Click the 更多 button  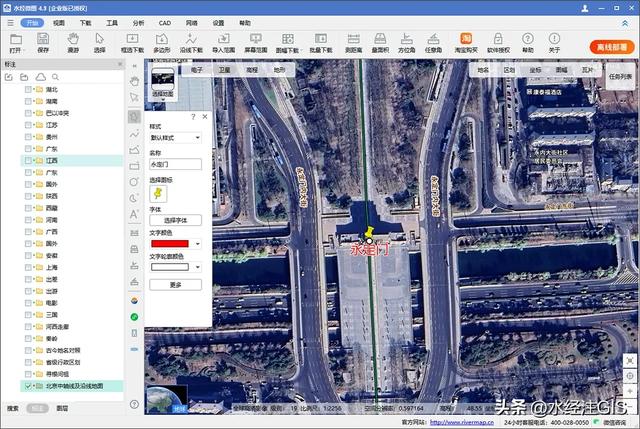coord(176,285)
